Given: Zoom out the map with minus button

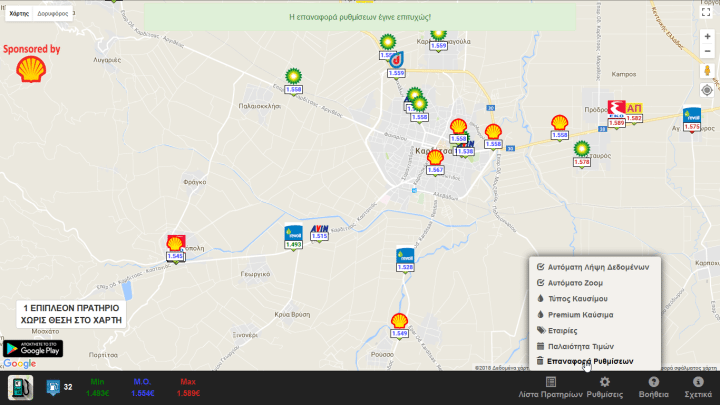Looking at the screenshot, I should 707,51.
